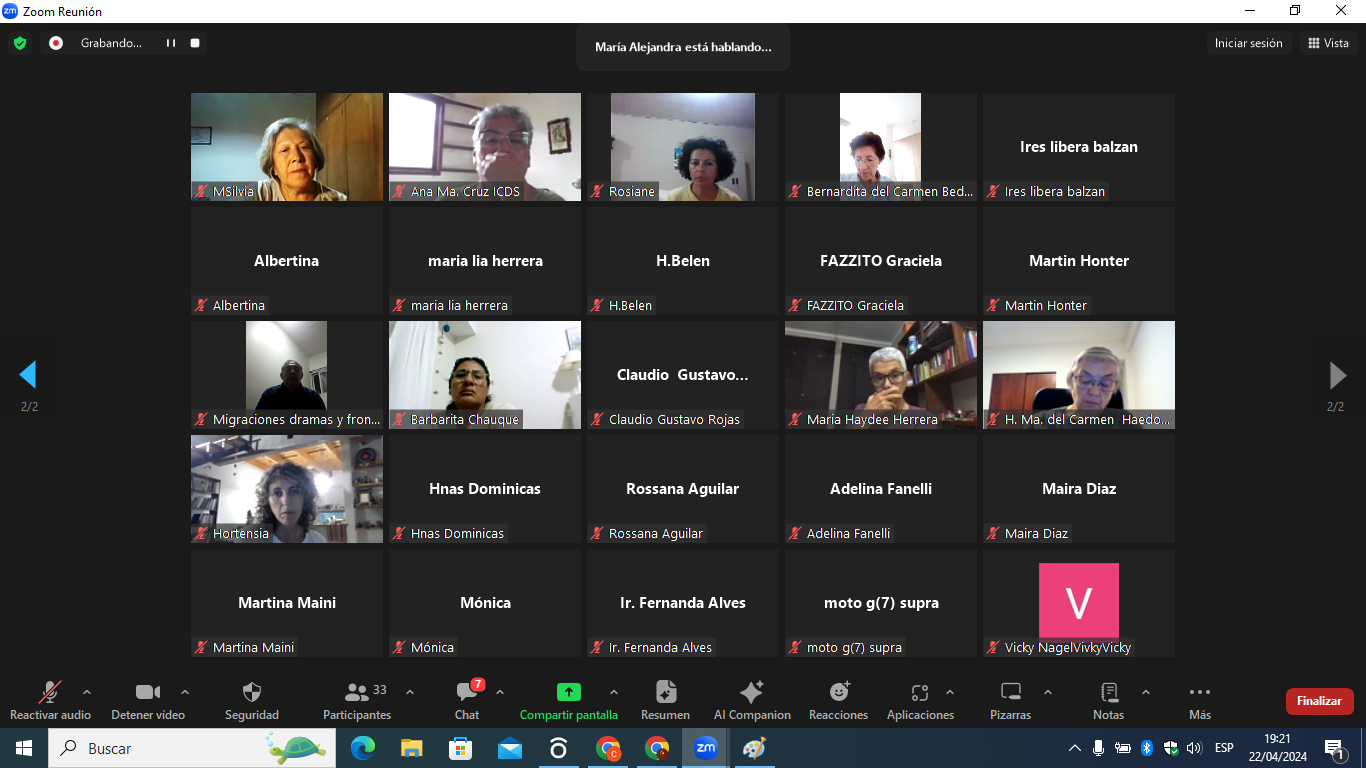Select Barbarita Chauque video tile
The height and width of the screenshot is (768, 1366).
(x=485, y=375)
